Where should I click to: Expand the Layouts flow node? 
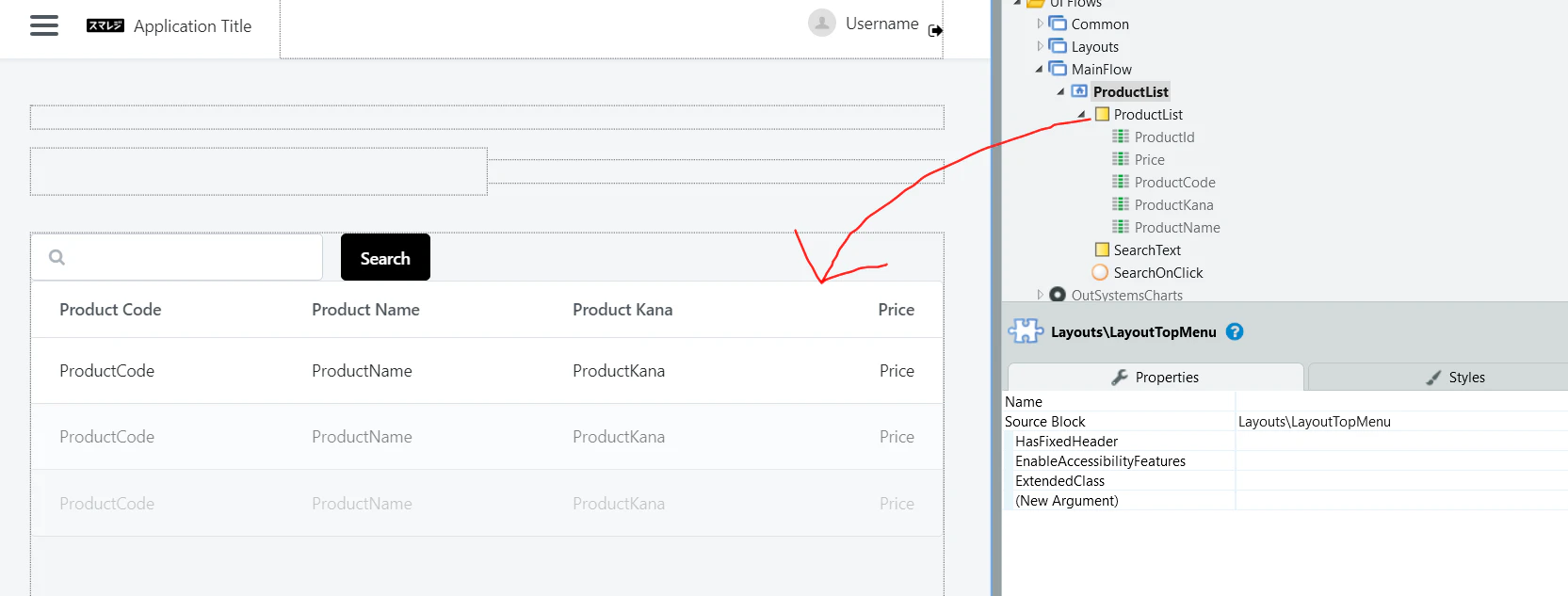click(x=1040, y=46)
